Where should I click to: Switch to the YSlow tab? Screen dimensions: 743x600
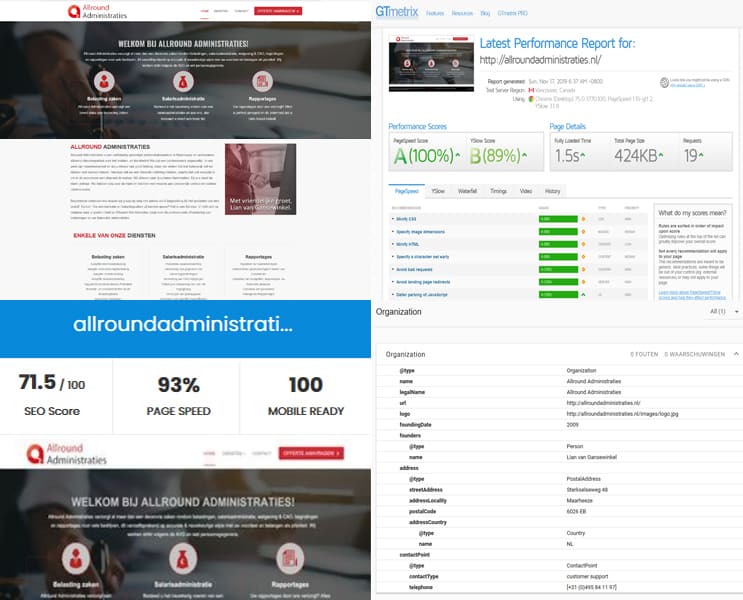click(x=438, y=191)
